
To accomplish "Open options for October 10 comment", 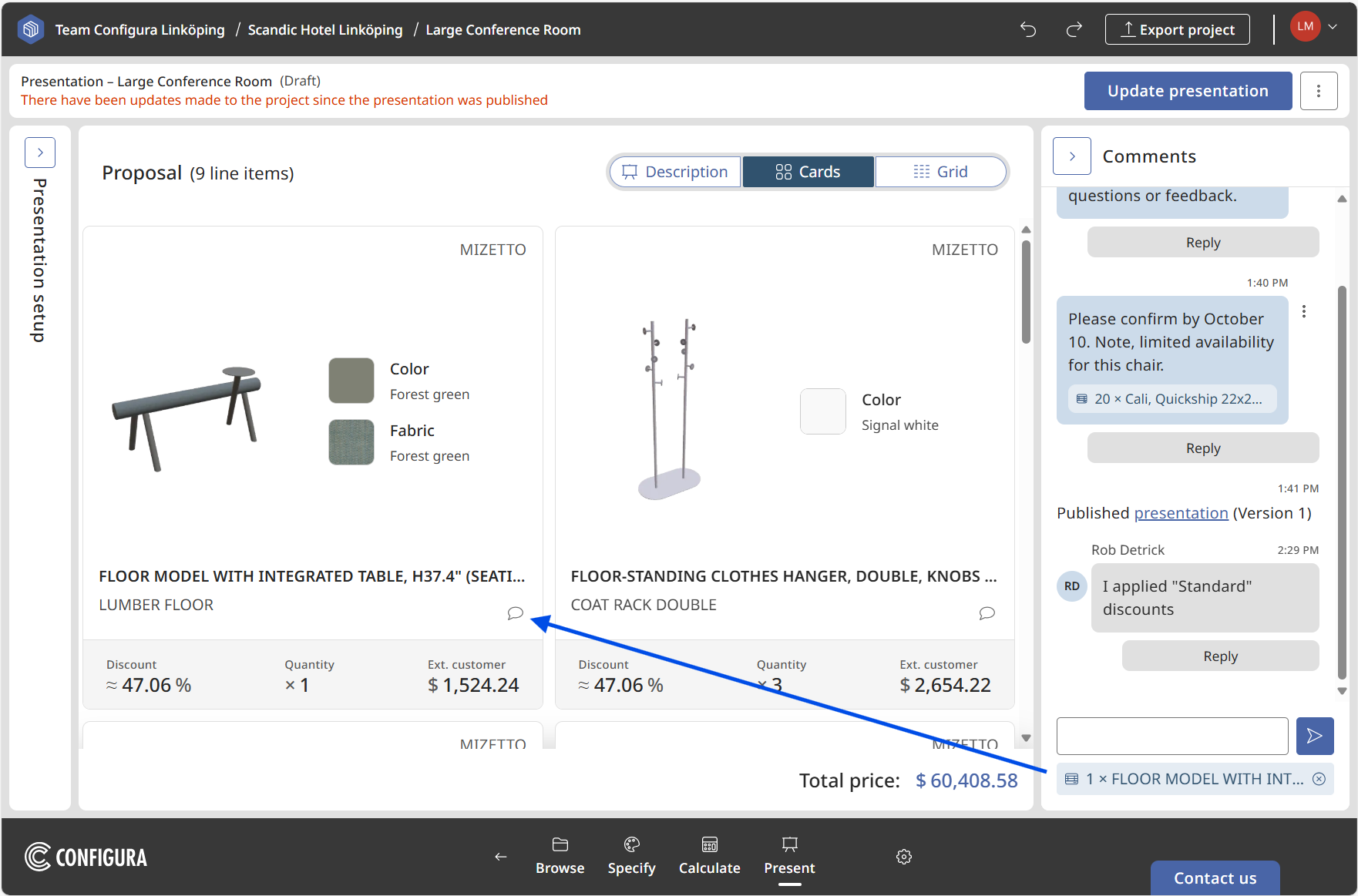I will (x=1304, y=311).
